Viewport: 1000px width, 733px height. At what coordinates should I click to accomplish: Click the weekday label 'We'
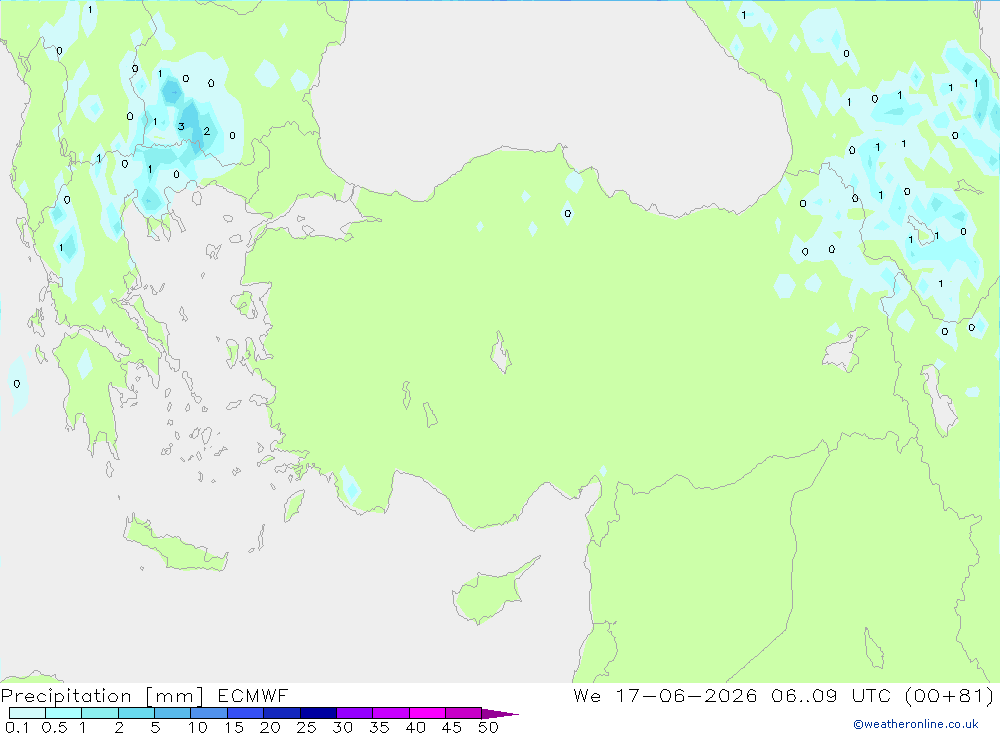click(587, 695)
